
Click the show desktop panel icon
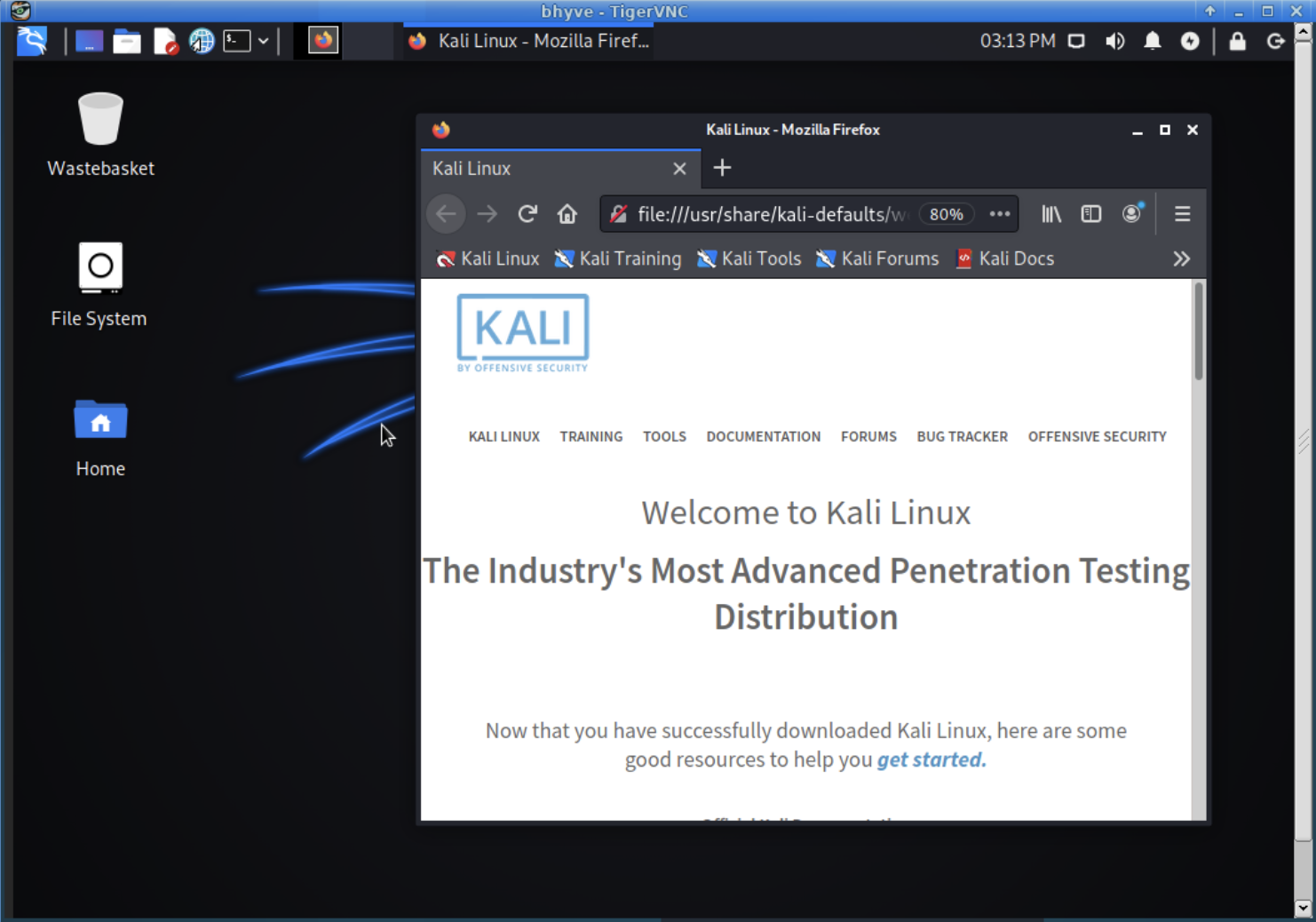tap(89, 41)
